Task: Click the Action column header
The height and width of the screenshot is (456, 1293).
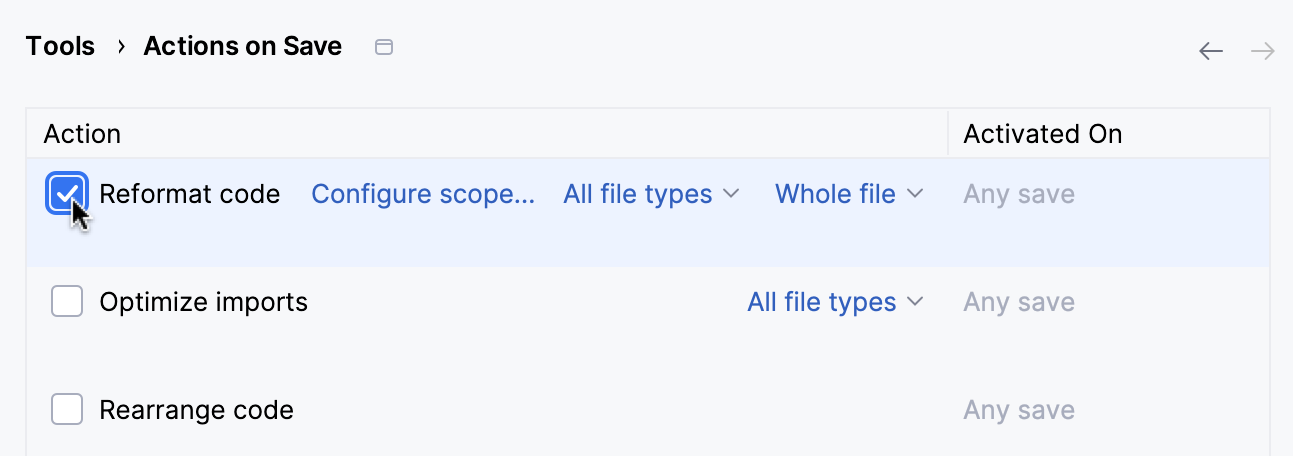Action: [82, 134]
